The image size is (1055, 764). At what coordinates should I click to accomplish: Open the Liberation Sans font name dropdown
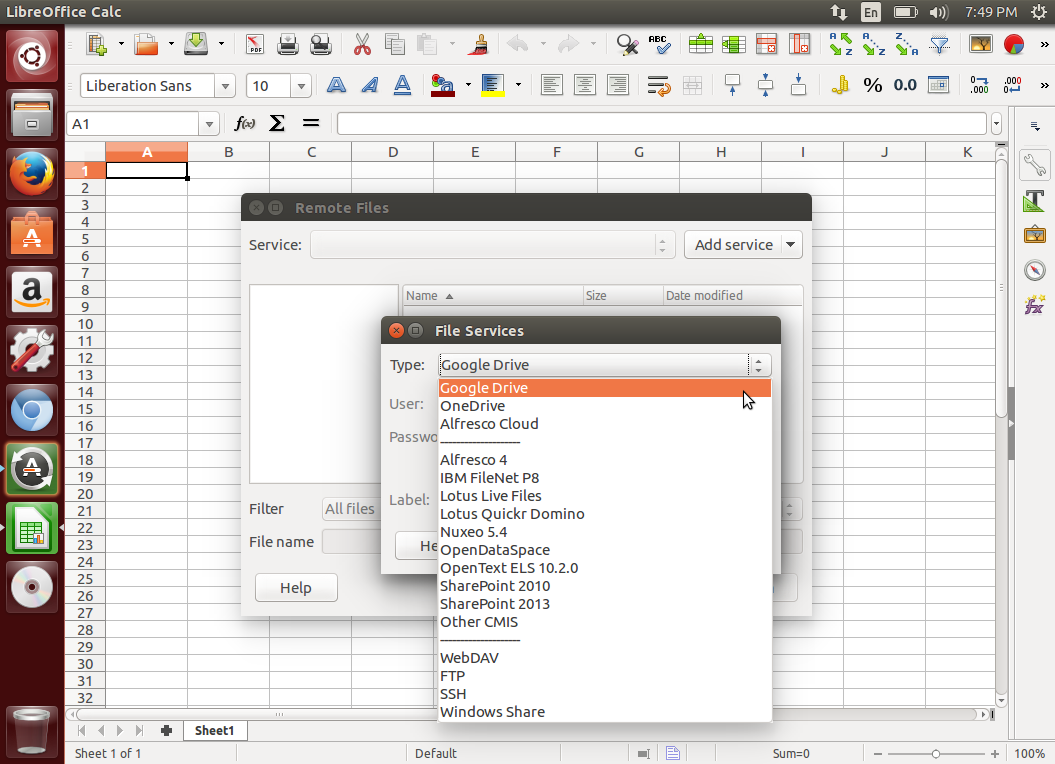click(x=225, y=86)
